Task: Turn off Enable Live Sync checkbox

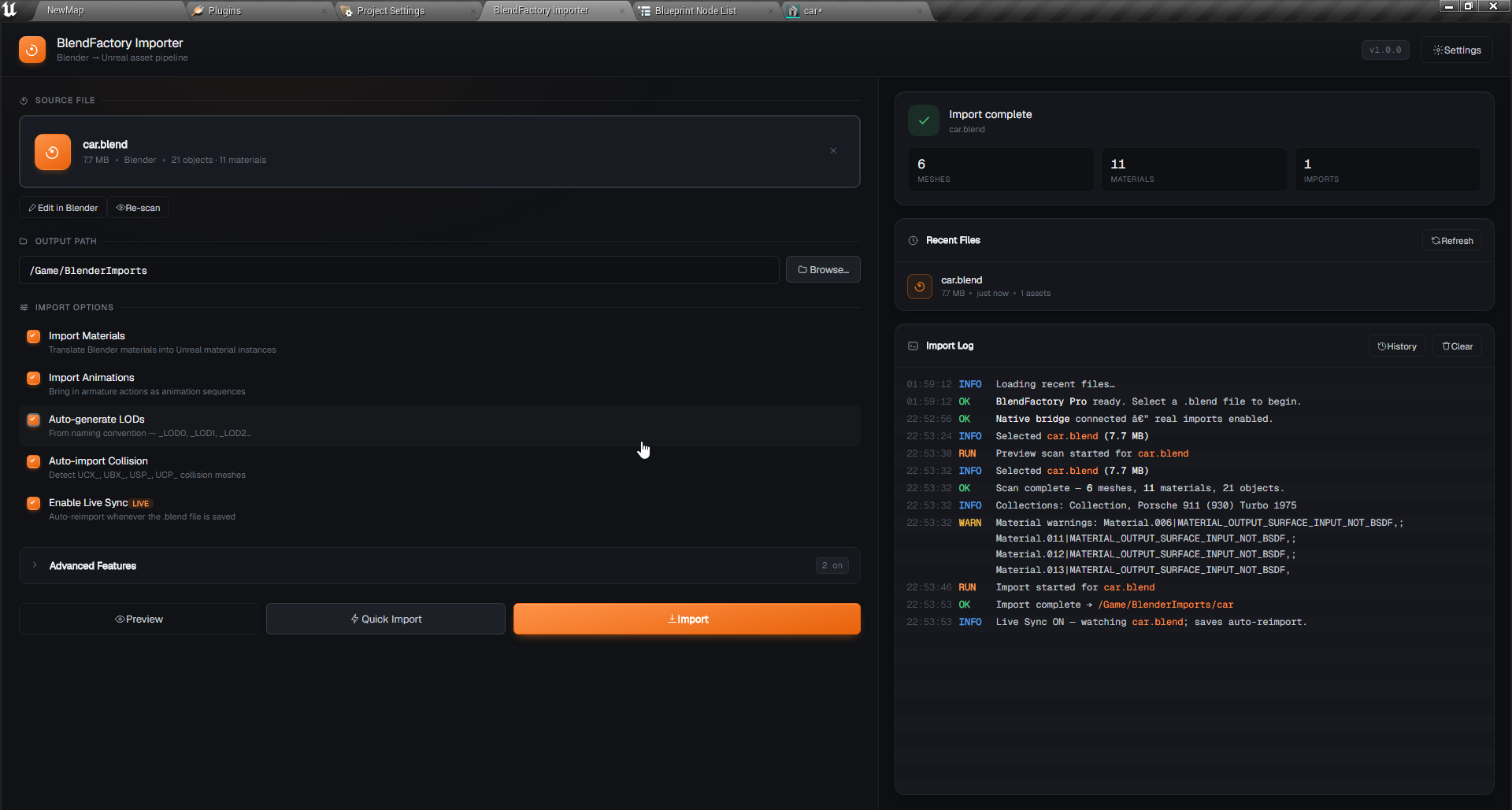Action: pyautogui.click(x=34, y=504)
